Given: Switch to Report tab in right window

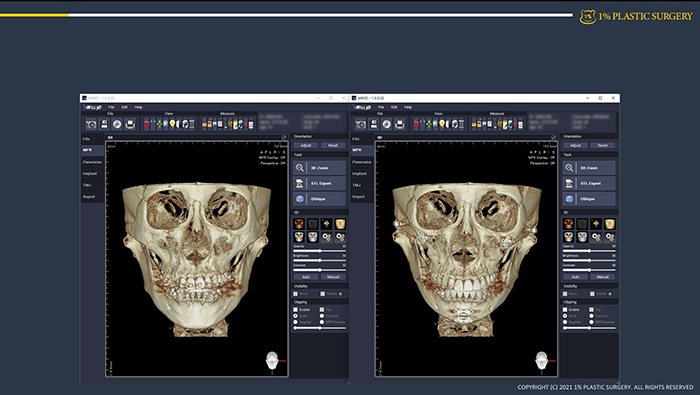Looking at the screenshot, I should [362, 197].
